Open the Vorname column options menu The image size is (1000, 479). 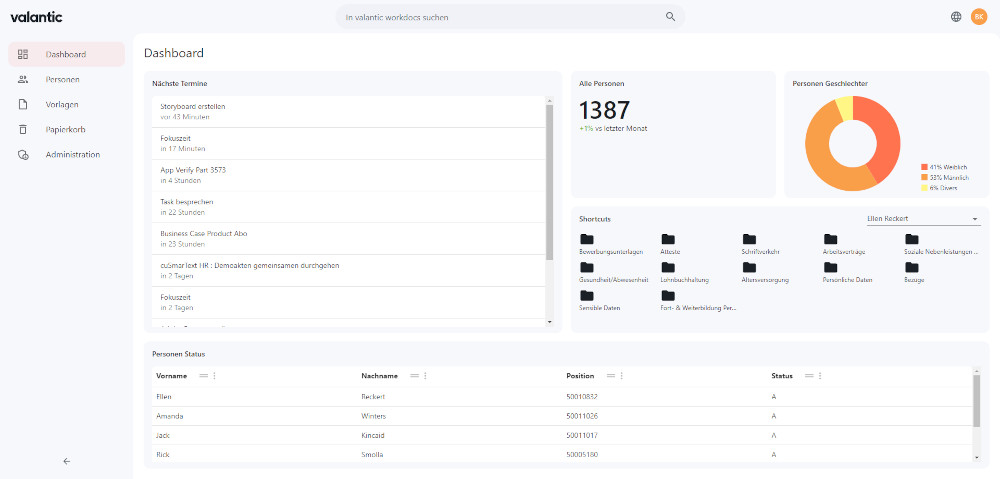coord(215,376)
